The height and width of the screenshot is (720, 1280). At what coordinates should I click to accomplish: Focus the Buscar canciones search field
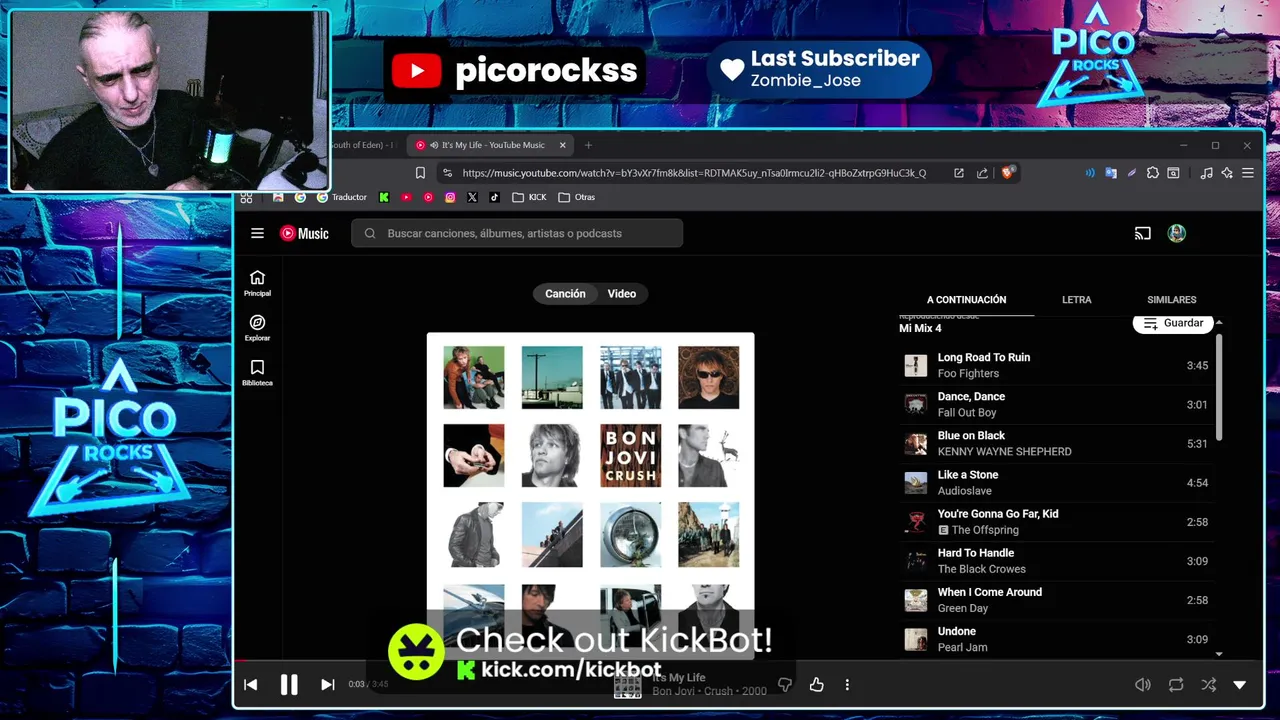[x=517, y=233]
